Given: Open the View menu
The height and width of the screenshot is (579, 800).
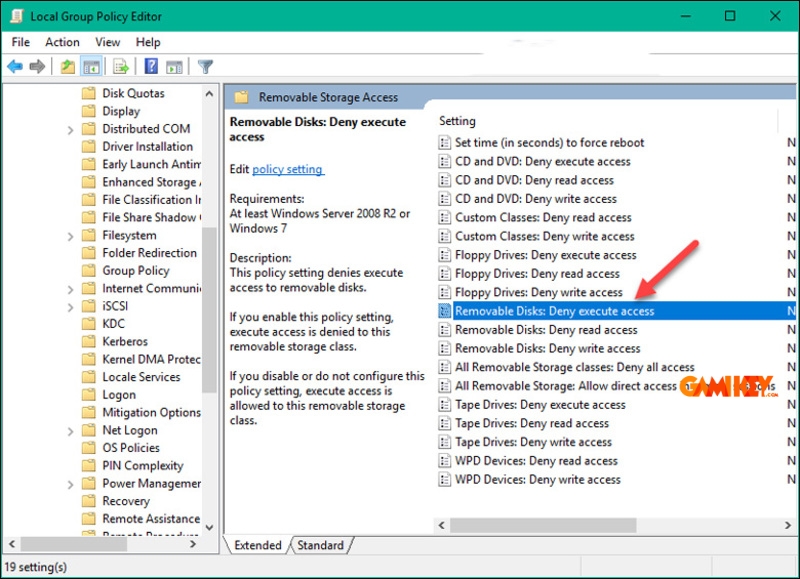Looking at the screenshot, I should click(107, 42).
